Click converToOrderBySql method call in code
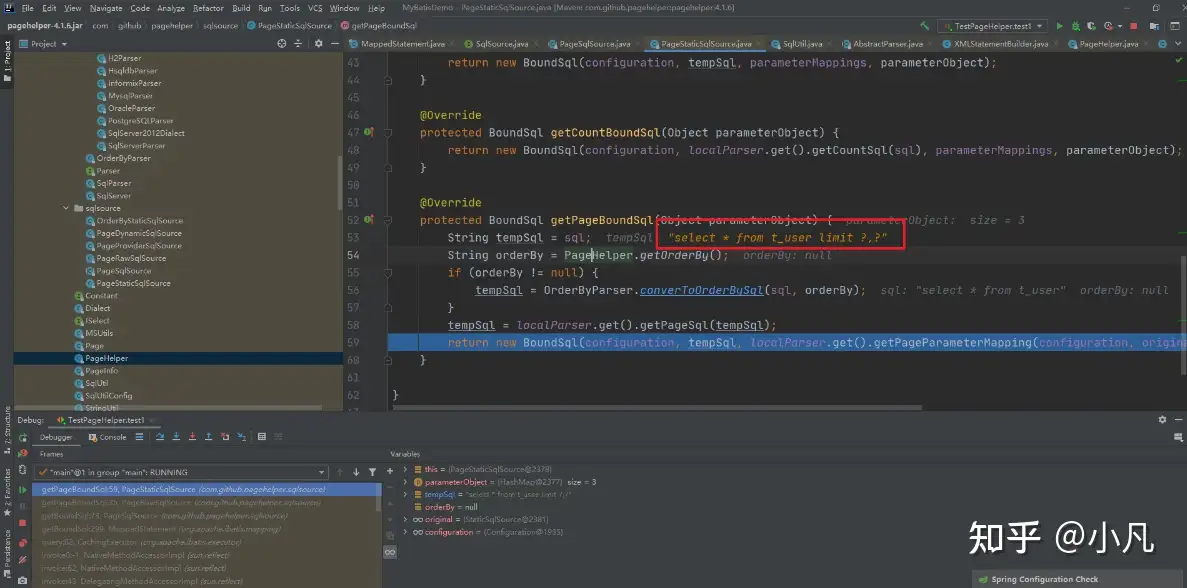1187x588 pixels. pyautogui.click(x=701, y=290)
